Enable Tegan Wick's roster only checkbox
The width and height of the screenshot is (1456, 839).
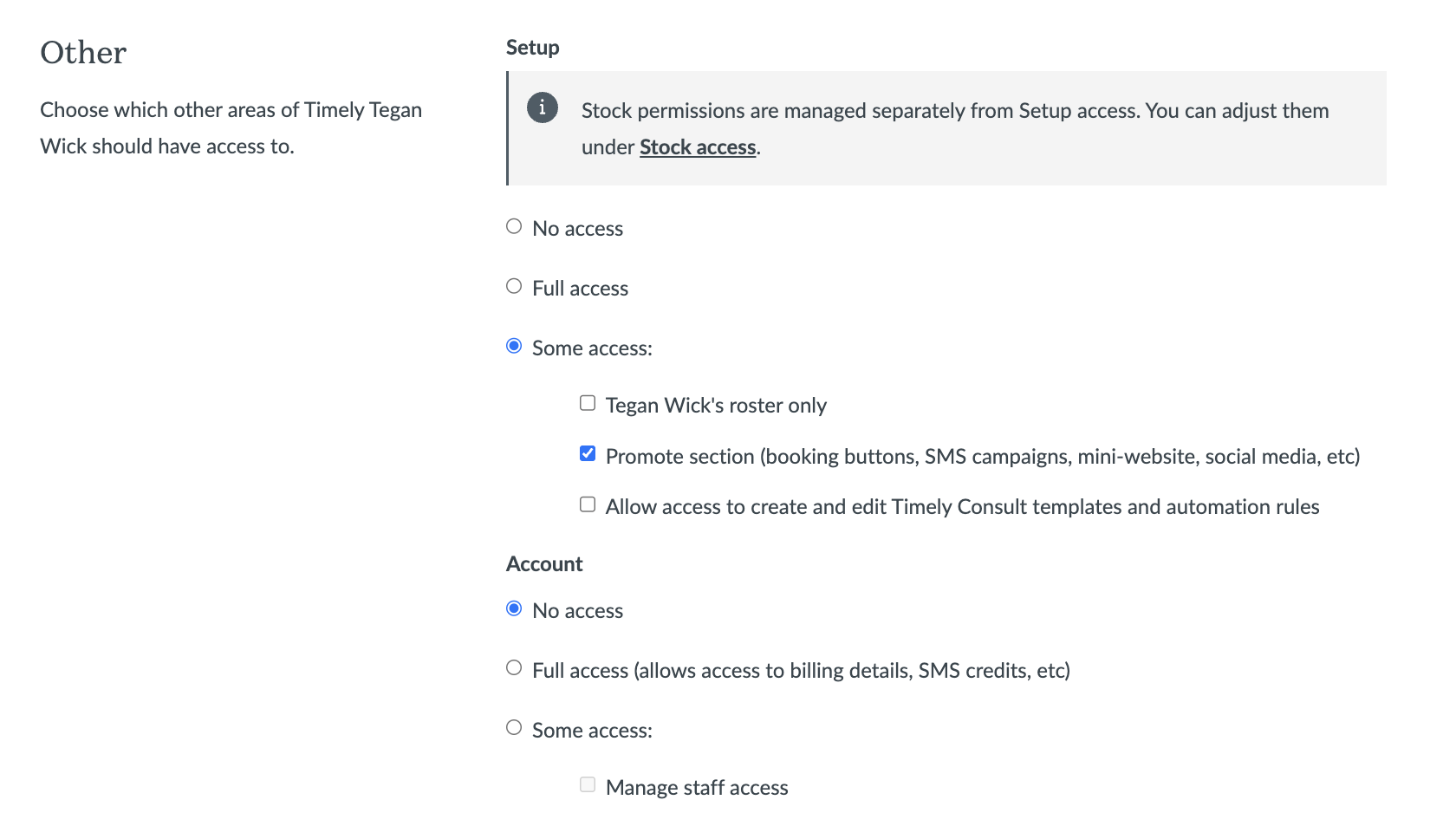click(x=588, y=403)
